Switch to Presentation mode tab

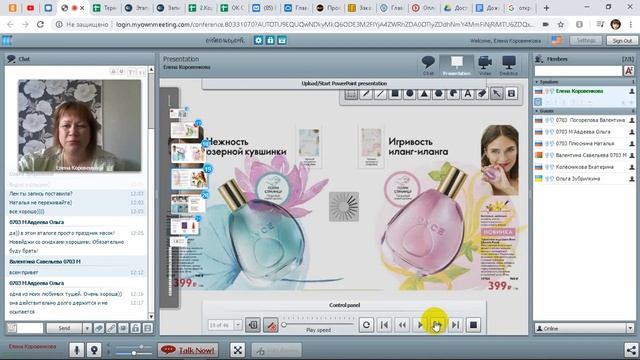(x=456, y=65)
